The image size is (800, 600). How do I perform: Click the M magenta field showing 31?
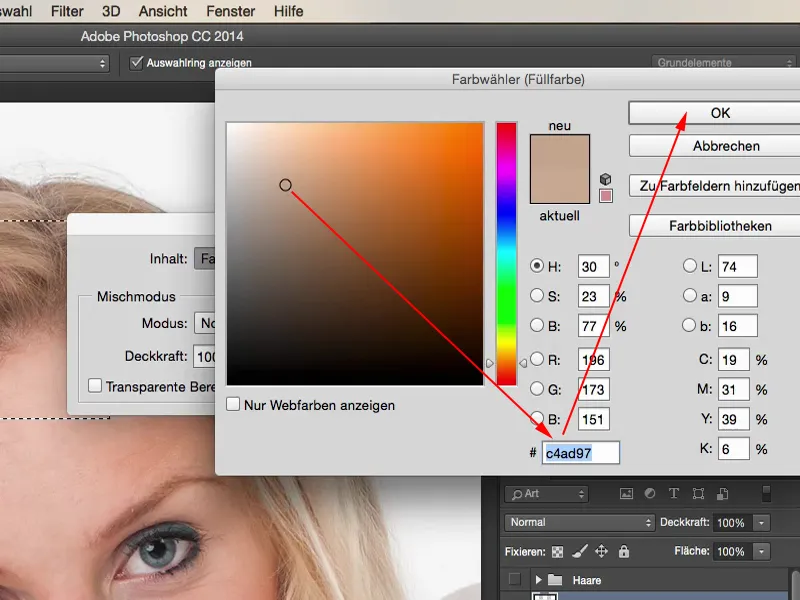point(734,389)
